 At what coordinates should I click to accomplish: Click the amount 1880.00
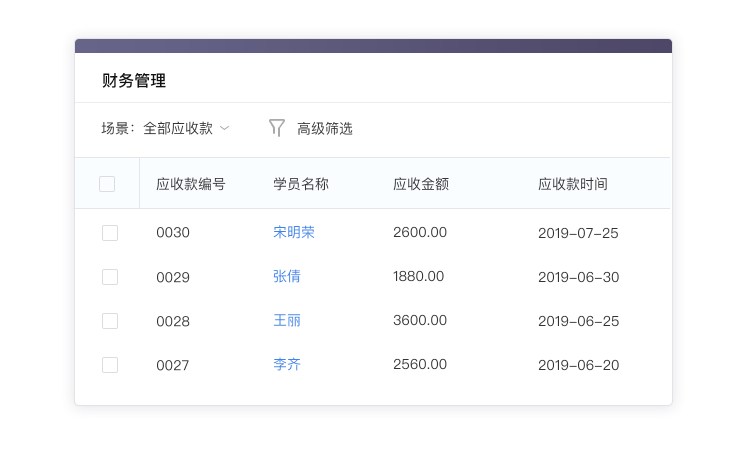coord(418,276)
